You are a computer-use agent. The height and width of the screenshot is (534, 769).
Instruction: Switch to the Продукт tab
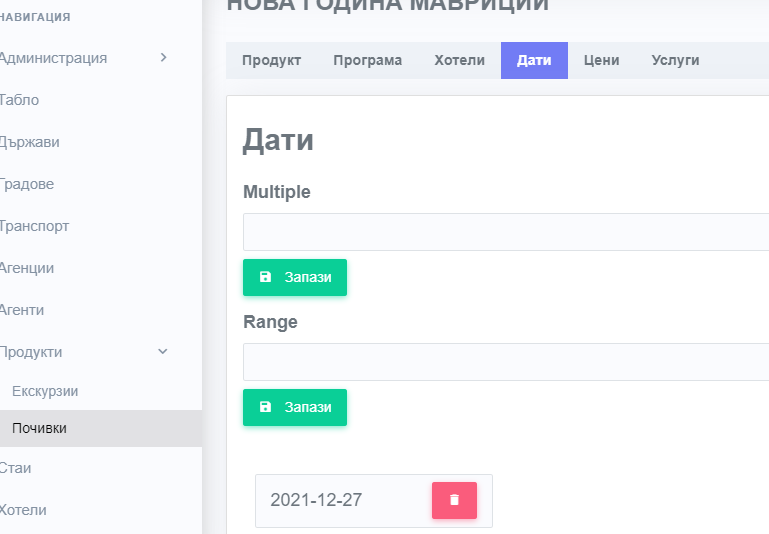pyautogui.click(x=271, y=60)
